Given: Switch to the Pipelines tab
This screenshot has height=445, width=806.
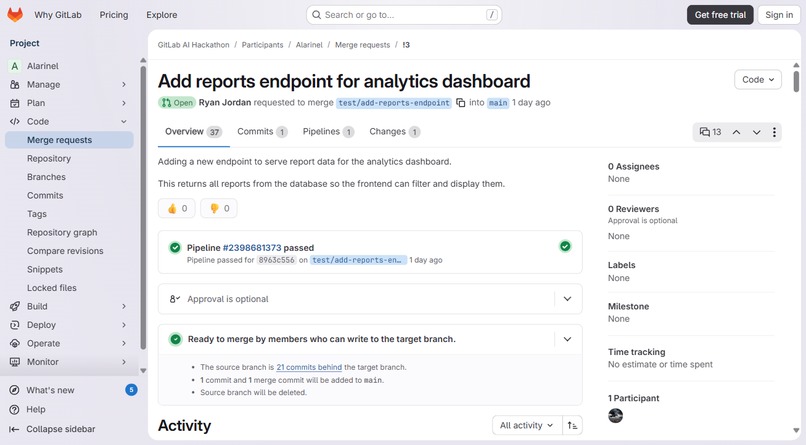Looking at the screenshot, I should click(x=328, y=132).
